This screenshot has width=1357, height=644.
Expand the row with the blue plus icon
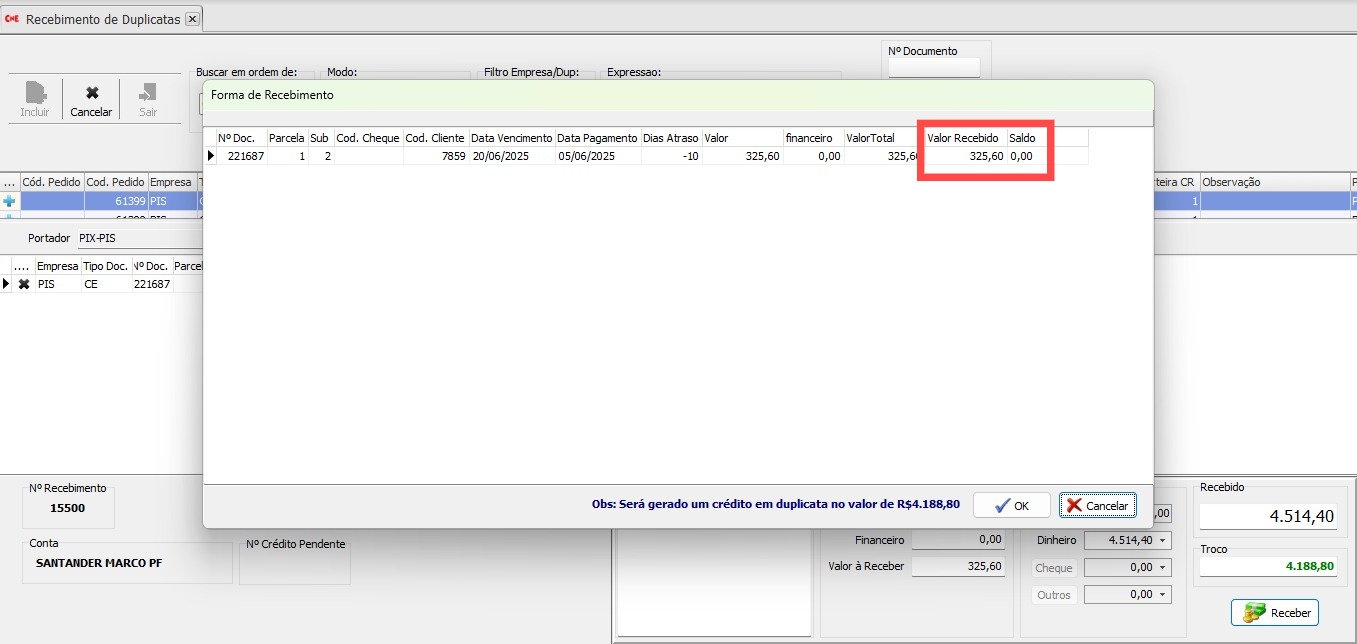[10, 201]
